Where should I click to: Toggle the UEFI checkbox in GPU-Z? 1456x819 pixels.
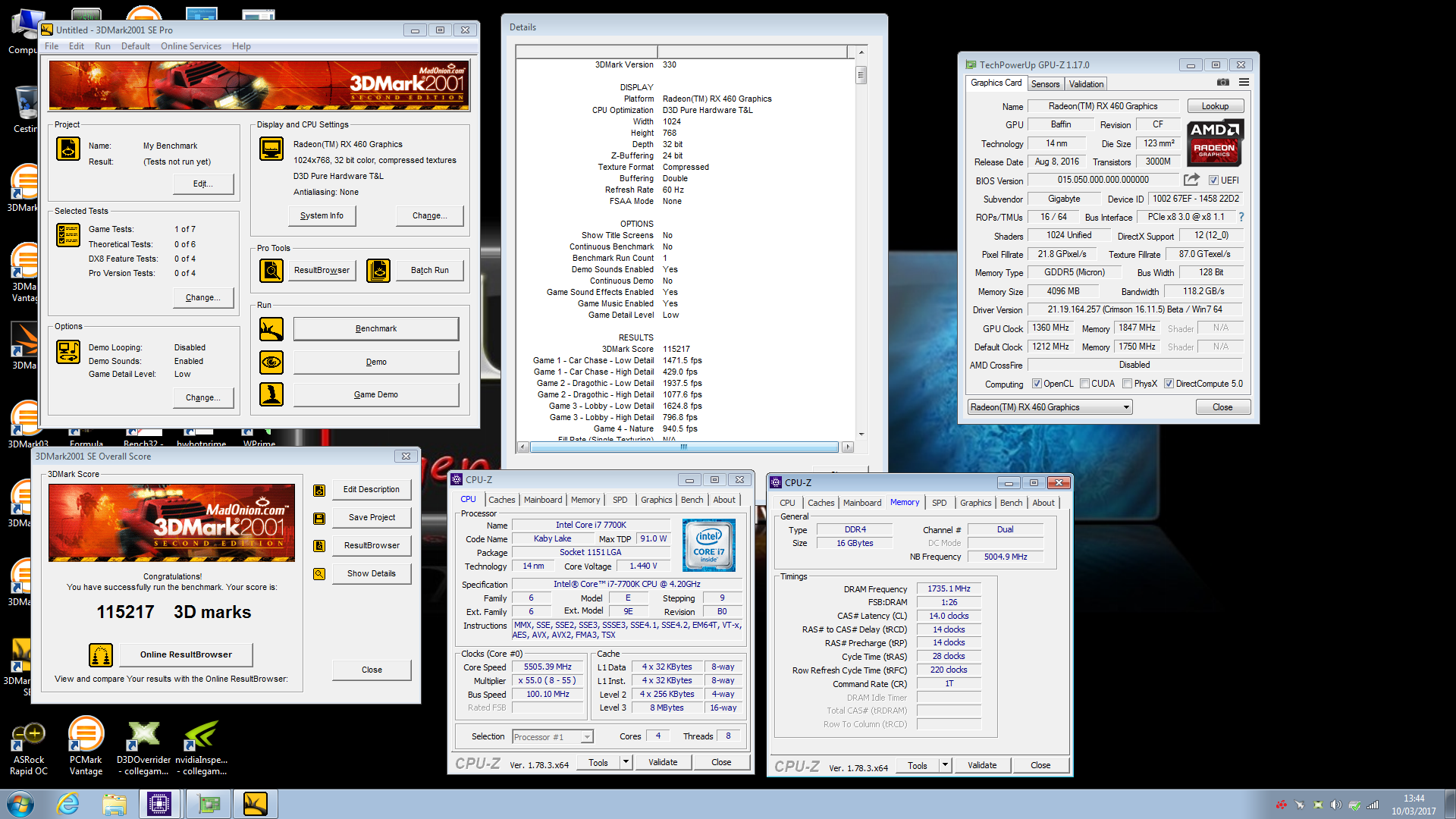1213,180
